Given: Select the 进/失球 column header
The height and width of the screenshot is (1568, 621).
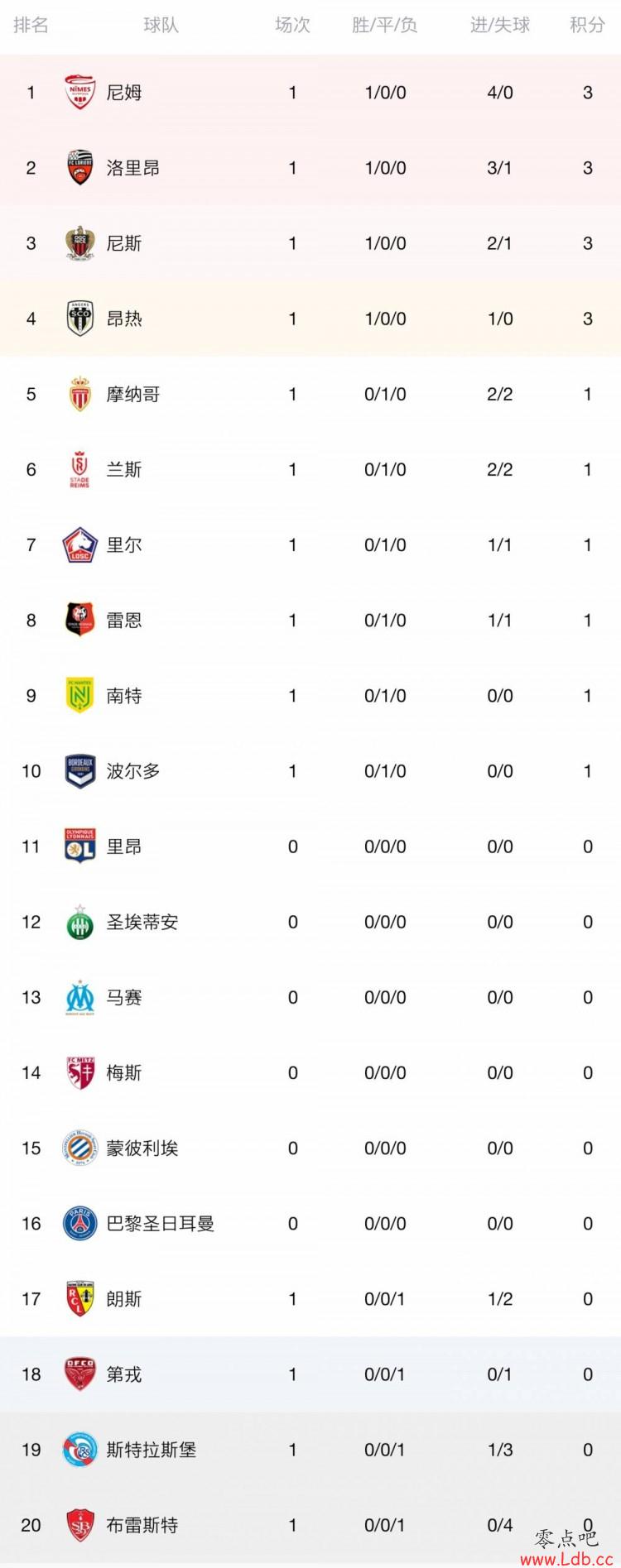Looking at the screenshot, I should [x=500, y=26].
